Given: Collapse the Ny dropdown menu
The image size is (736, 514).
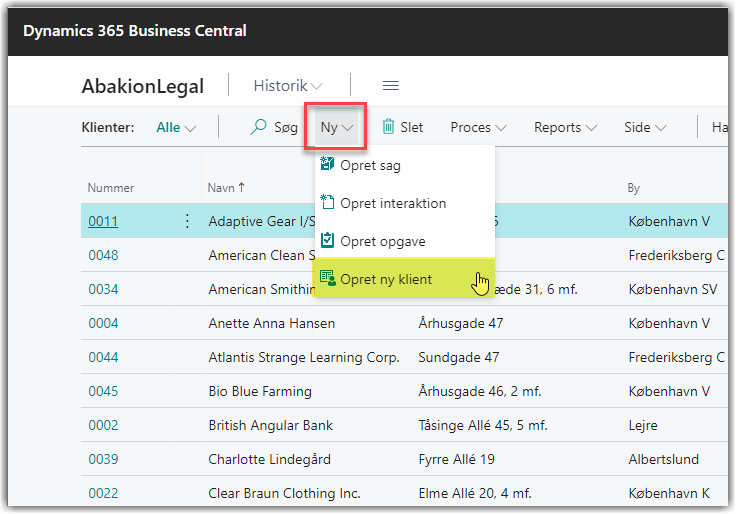Looking at the screenshot, I should point(336,127).
